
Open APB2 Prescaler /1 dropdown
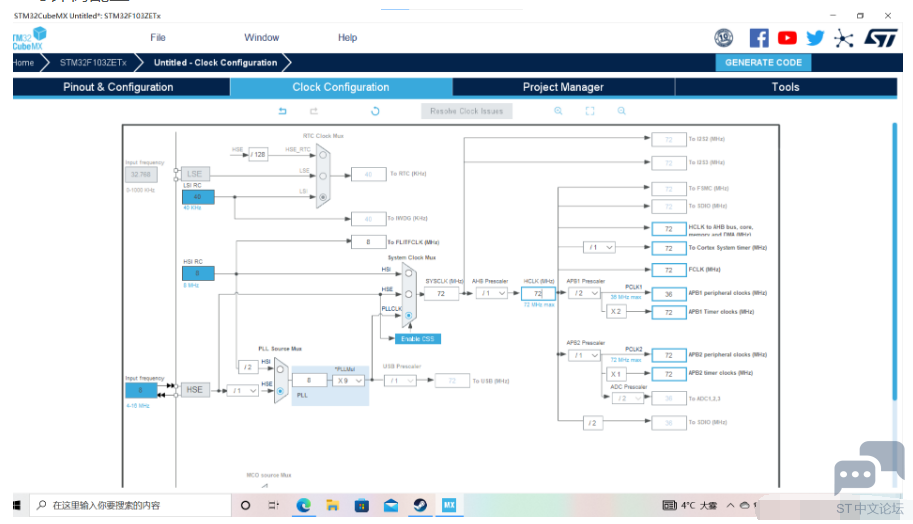[x=585, y=355]
